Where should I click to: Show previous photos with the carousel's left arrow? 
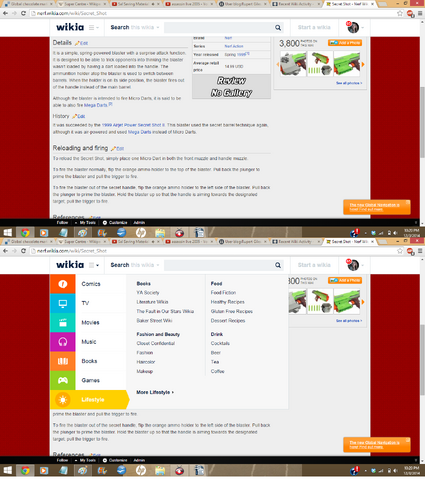pyautogui.click(x=277, y=64)
